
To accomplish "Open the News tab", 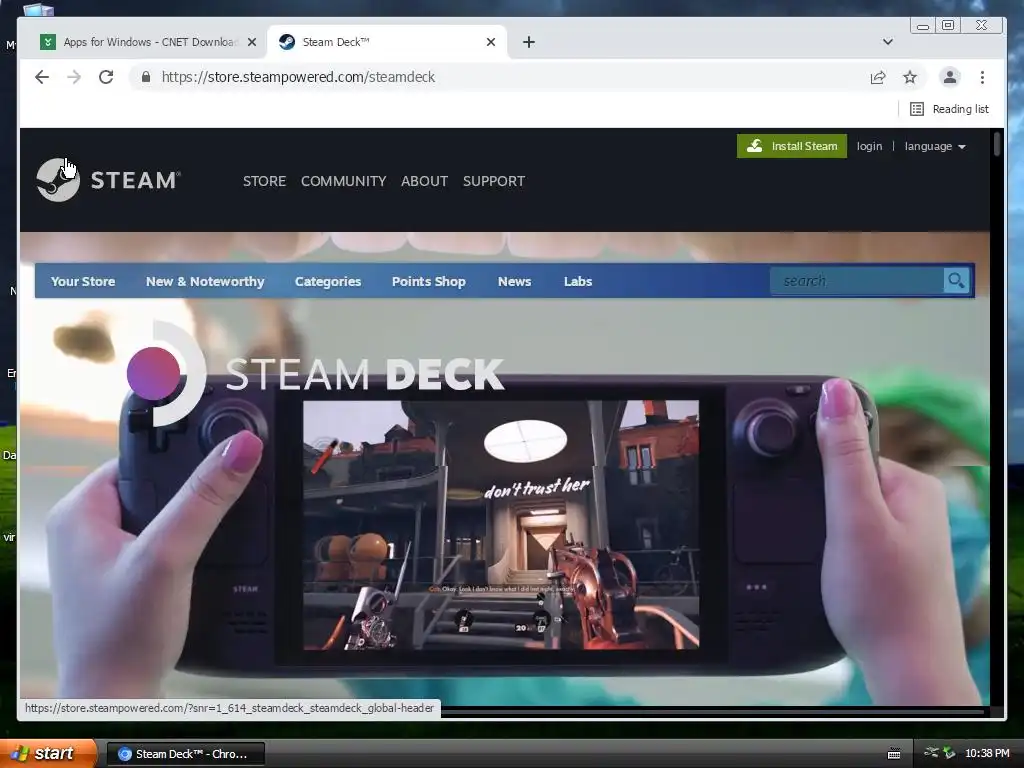I will 515,281.
